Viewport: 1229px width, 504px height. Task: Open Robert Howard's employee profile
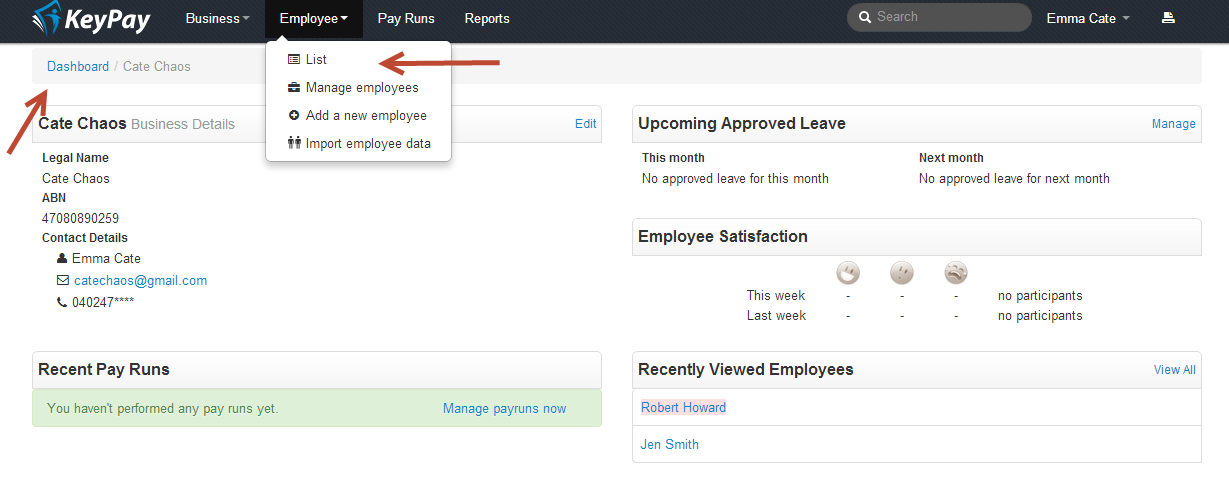[683, 407]
